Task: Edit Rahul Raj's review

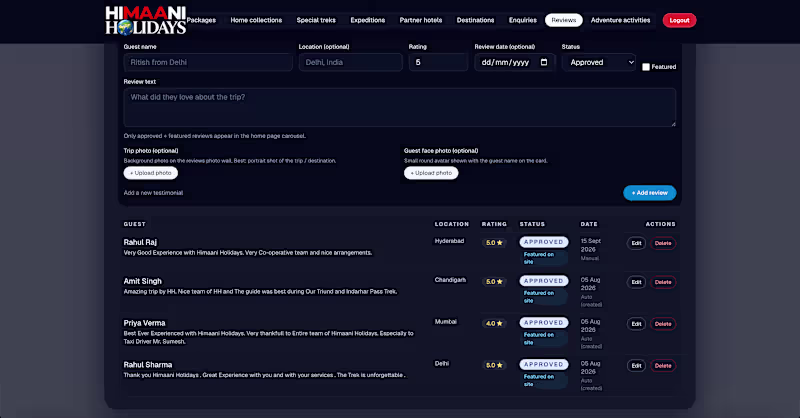Action: [636, 243]
